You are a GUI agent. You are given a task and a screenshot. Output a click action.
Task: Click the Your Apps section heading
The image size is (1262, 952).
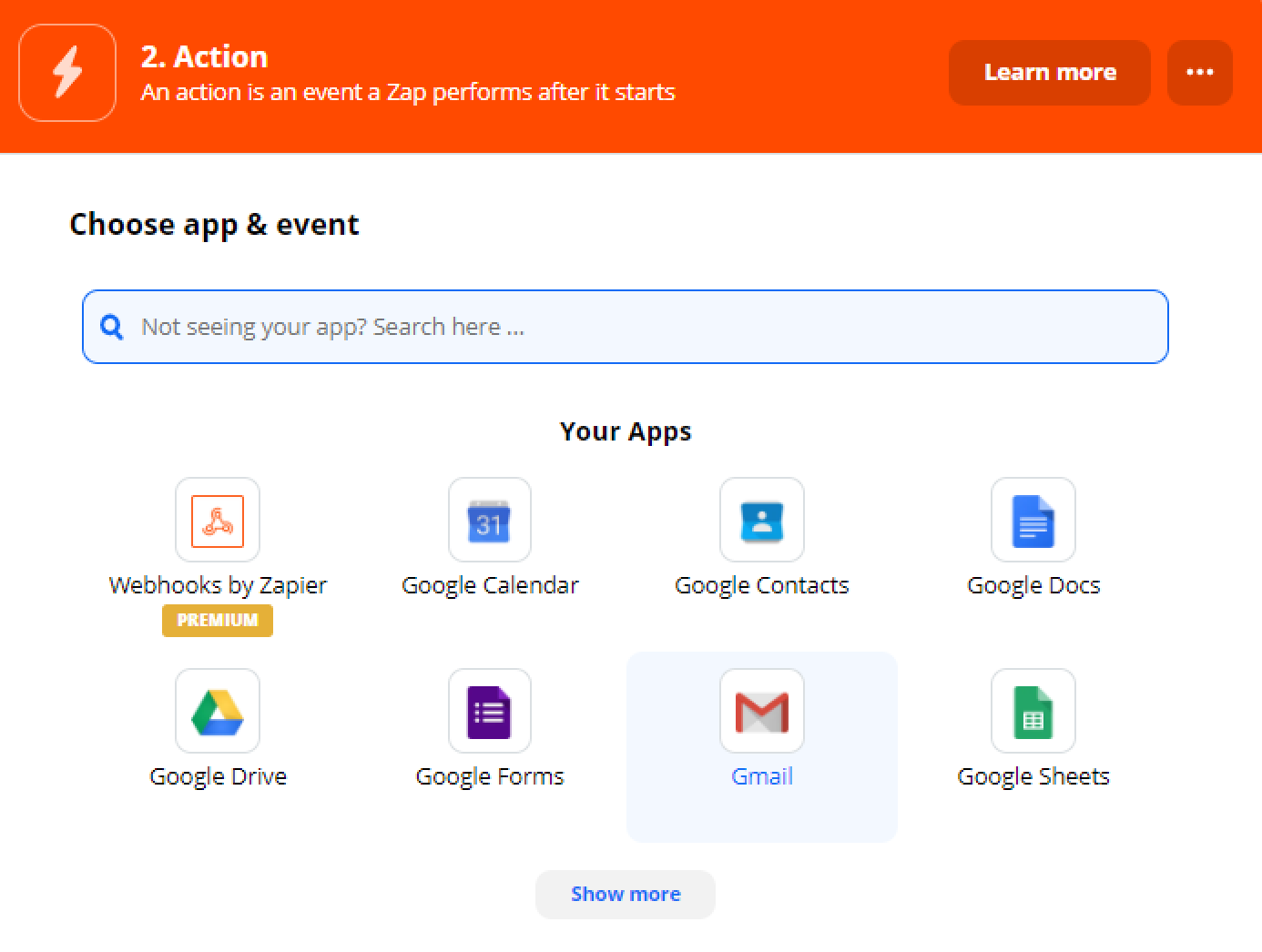coord(626,431)
